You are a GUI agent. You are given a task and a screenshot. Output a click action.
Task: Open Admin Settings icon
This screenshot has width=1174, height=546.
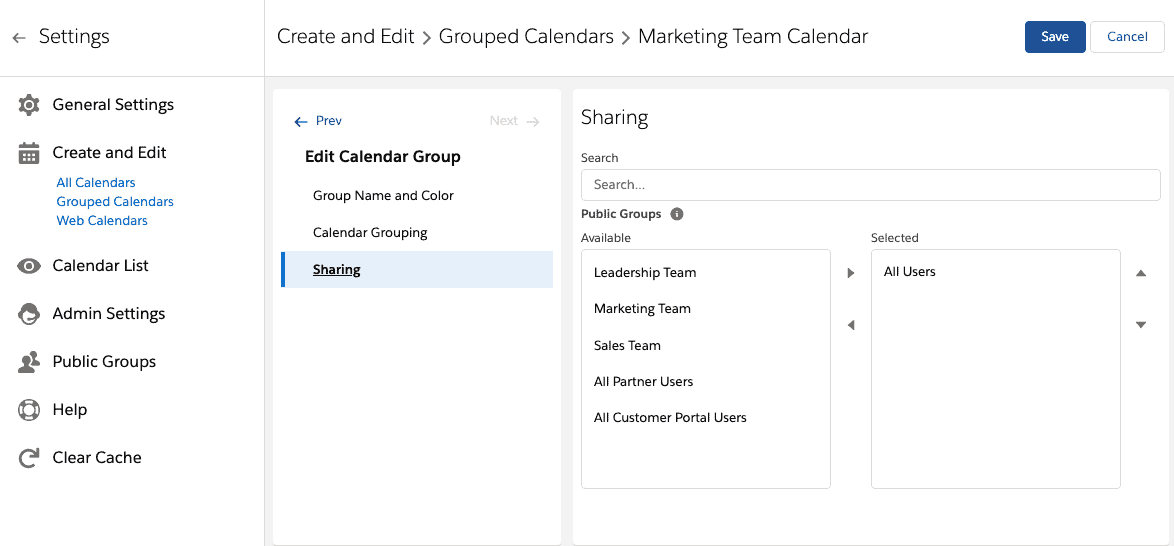point(28,314)
